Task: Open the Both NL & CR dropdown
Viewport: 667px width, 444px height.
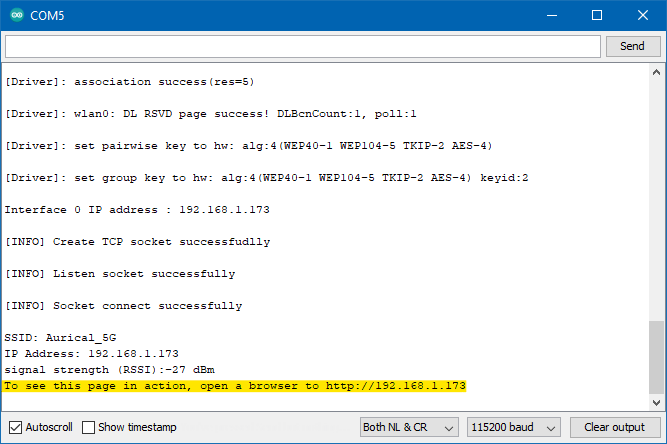Action: click(x=410, y=427)
